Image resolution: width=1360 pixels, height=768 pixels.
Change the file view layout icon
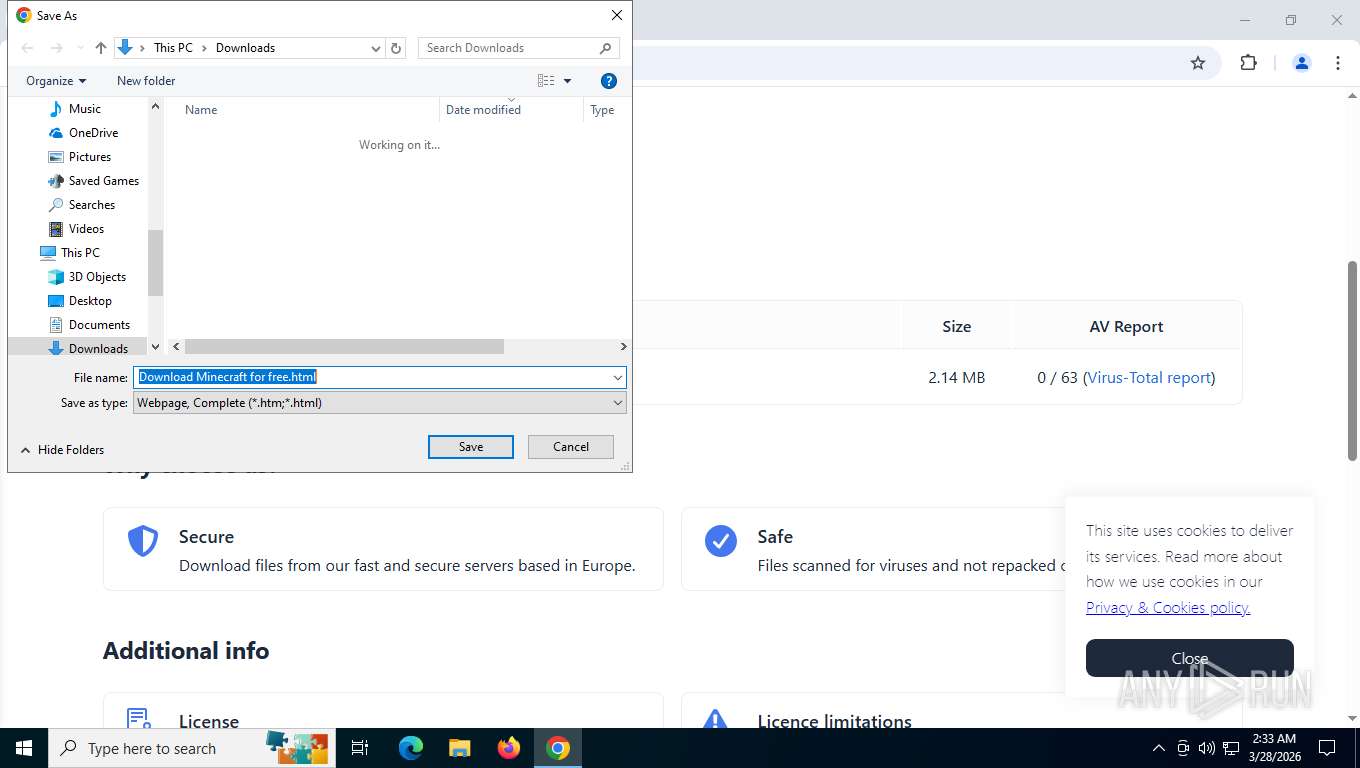pyautogui.click(x=546, y=81)
